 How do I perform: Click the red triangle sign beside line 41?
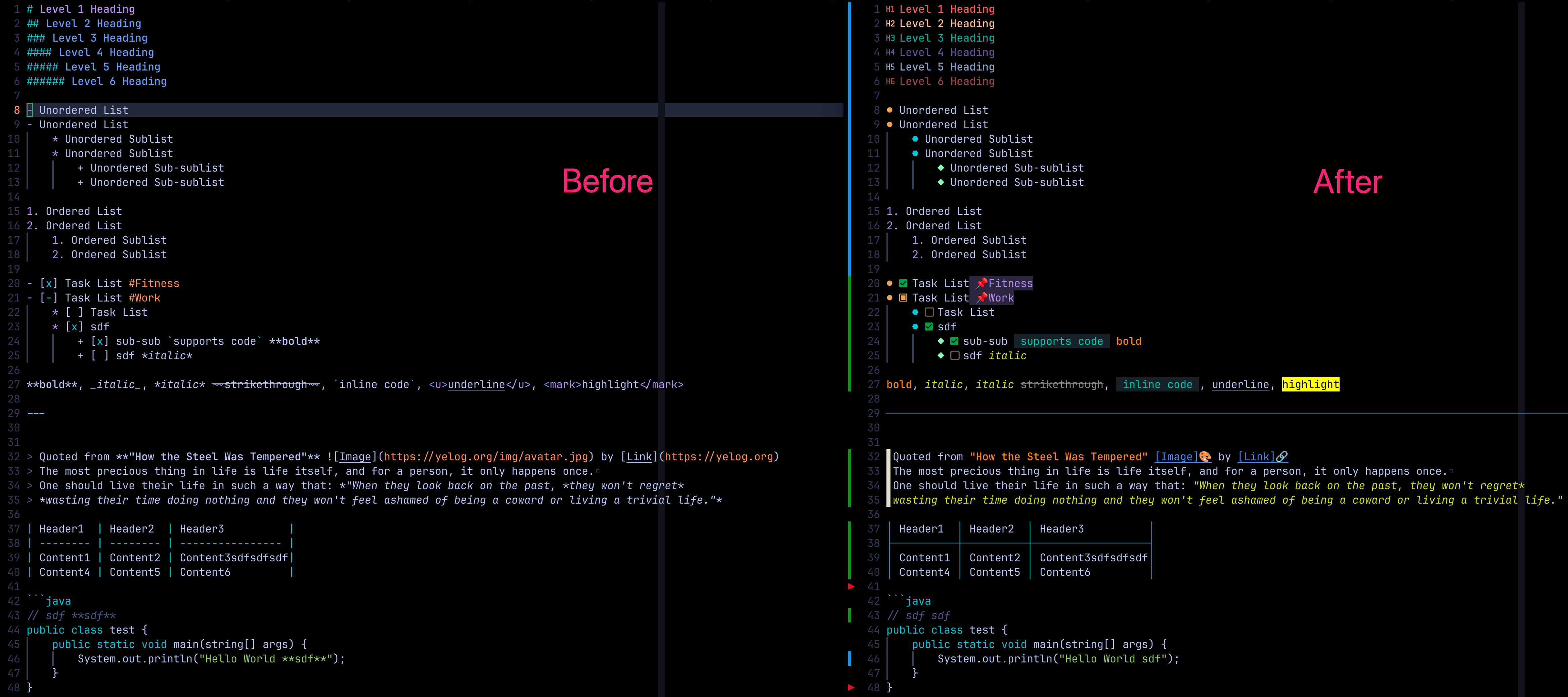(851, 586)
